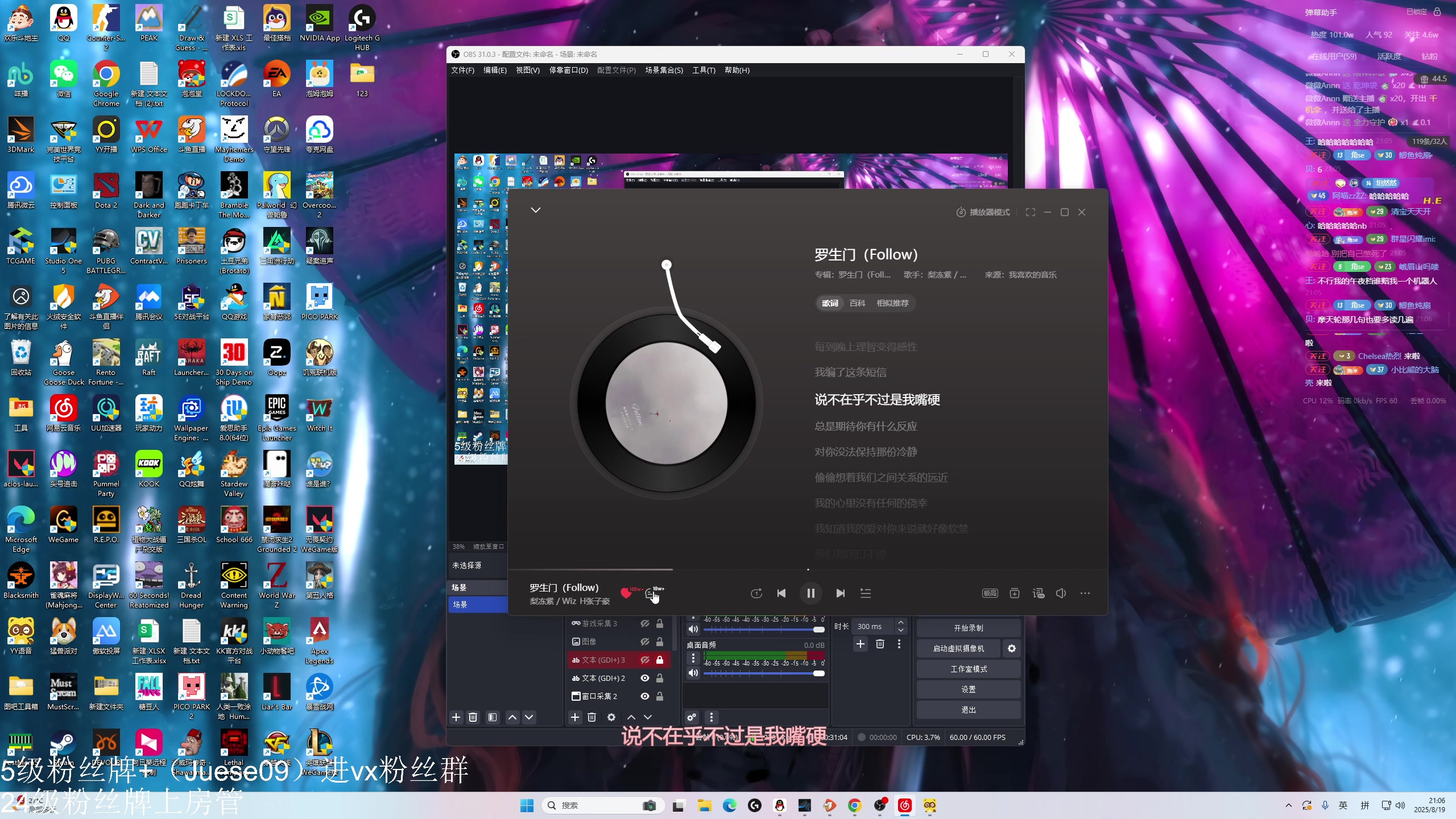This screenshot has height=819, width=1456.
Task: Open OBS 视图(V) menu
Action: click(x=528, y=71)
